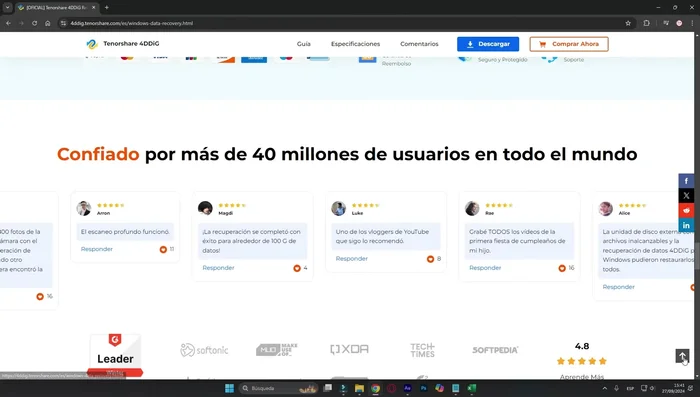Click Responder under Luke's review

coord(351,259)
